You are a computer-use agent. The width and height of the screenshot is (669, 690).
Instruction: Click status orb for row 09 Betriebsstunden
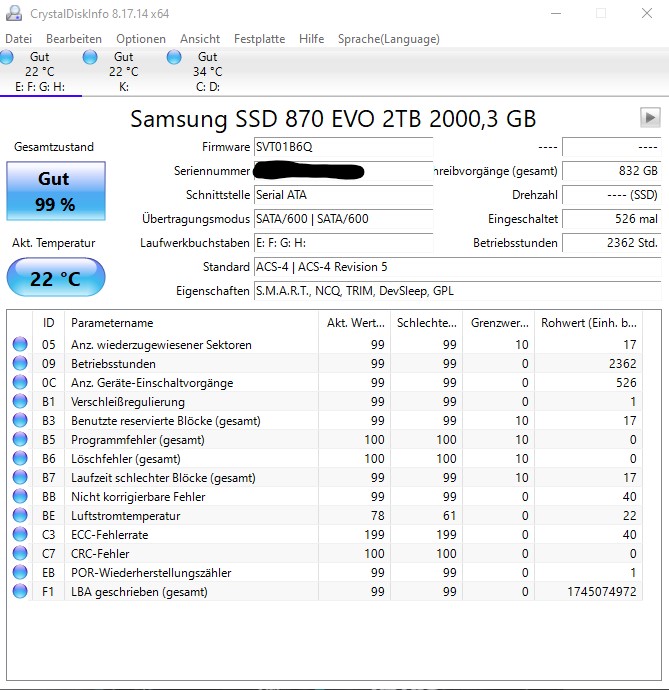tap(20, 363)
